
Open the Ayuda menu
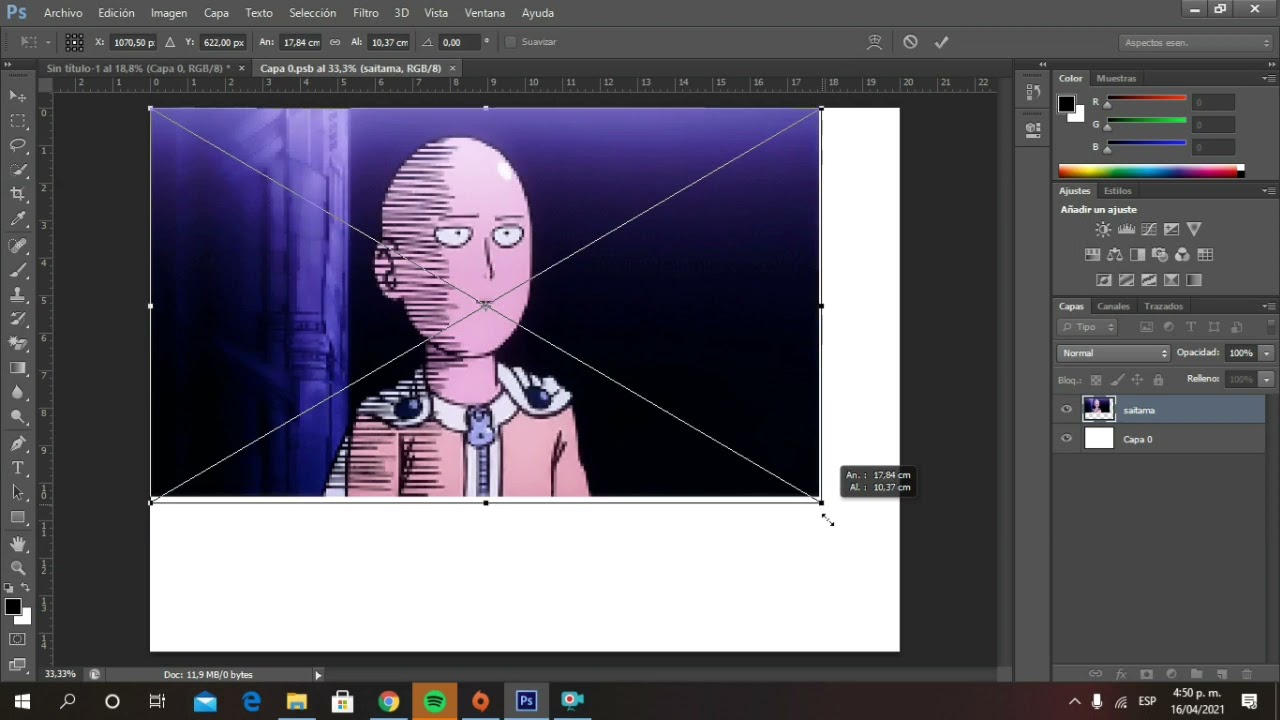(x=538, y=13)
